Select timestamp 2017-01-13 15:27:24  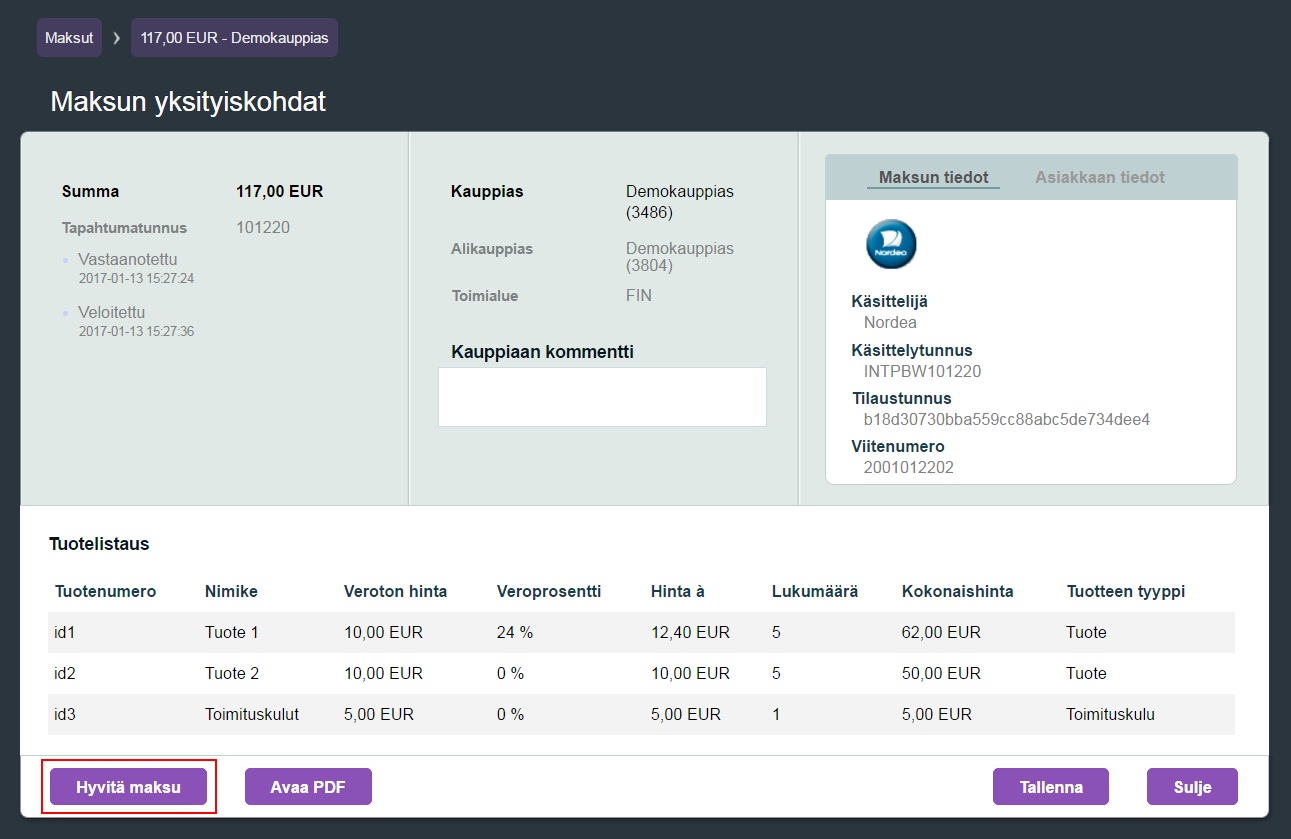coord(136,278)
